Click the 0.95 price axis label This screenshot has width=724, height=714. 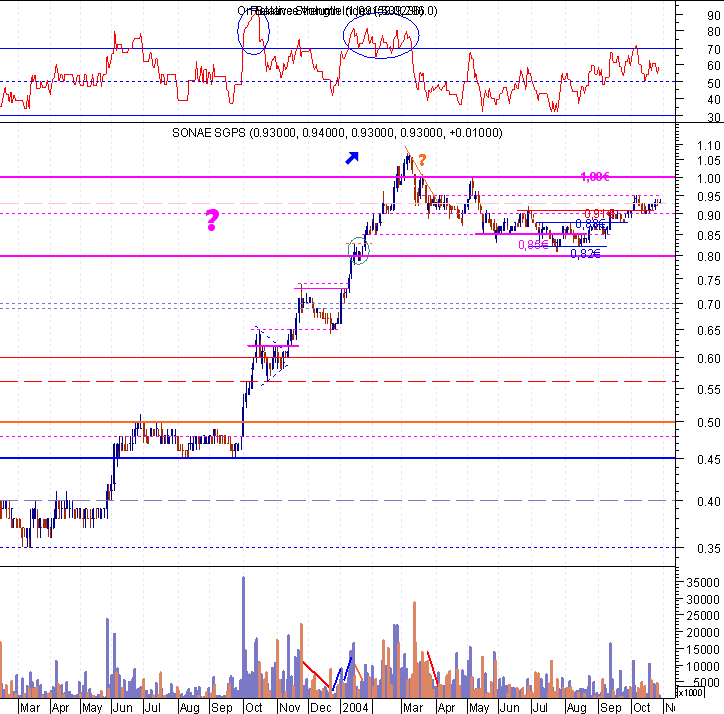[708, 197]
